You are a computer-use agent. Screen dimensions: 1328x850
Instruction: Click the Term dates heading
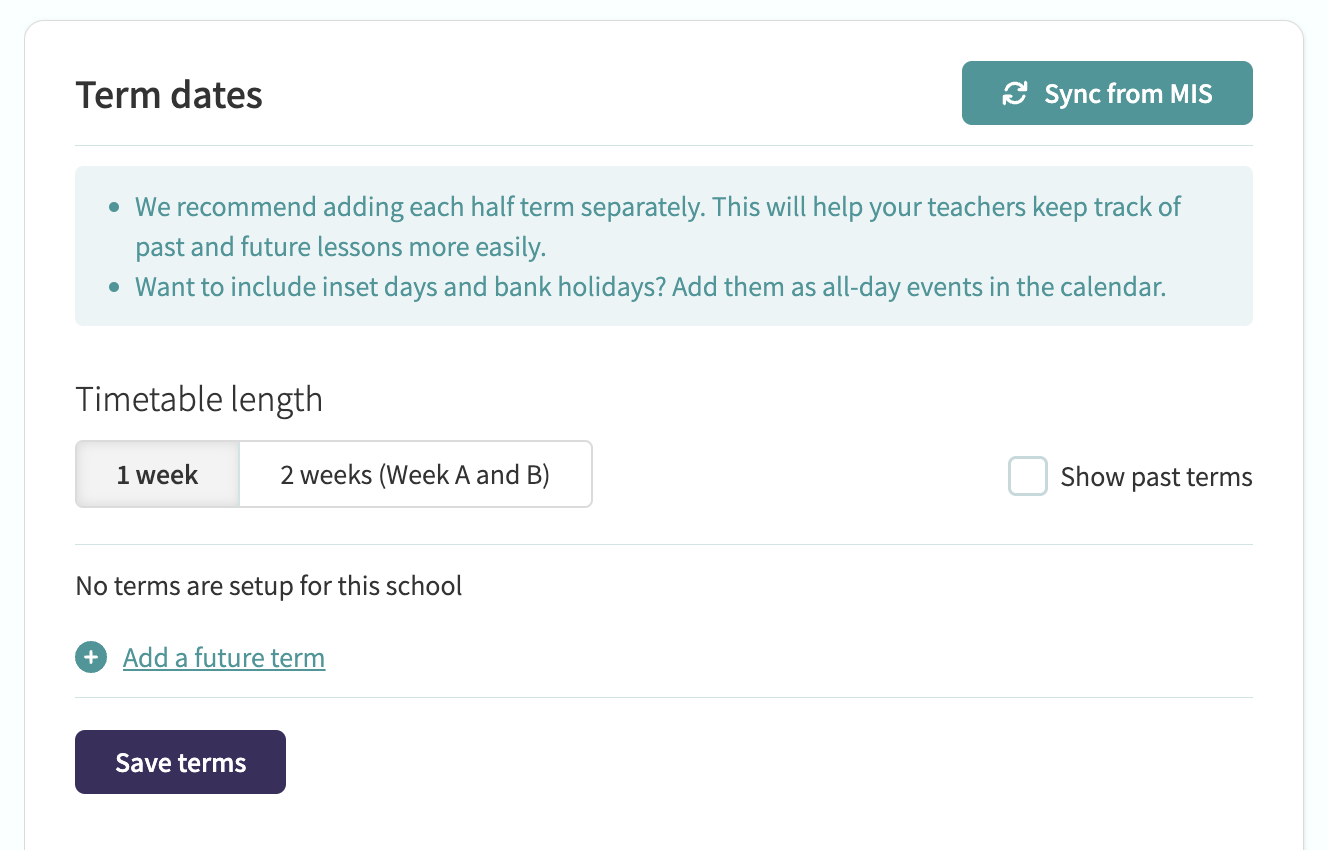[169, 95]
